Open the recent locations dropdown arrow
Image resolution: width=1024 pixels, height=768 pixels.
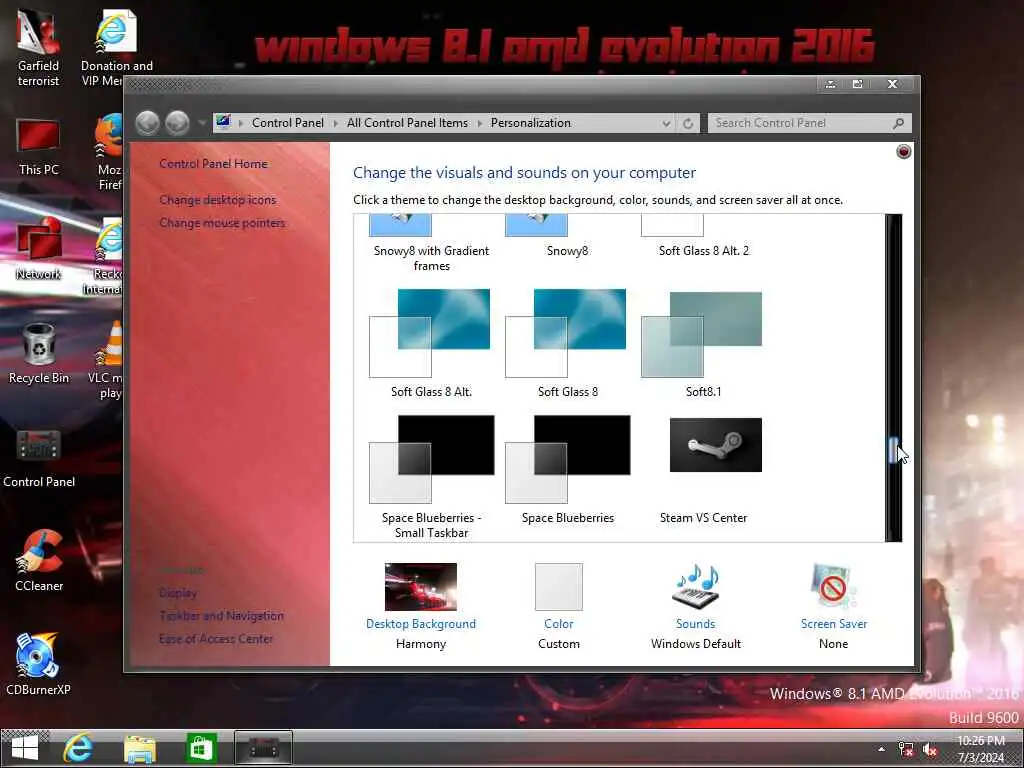pos(201,123)
